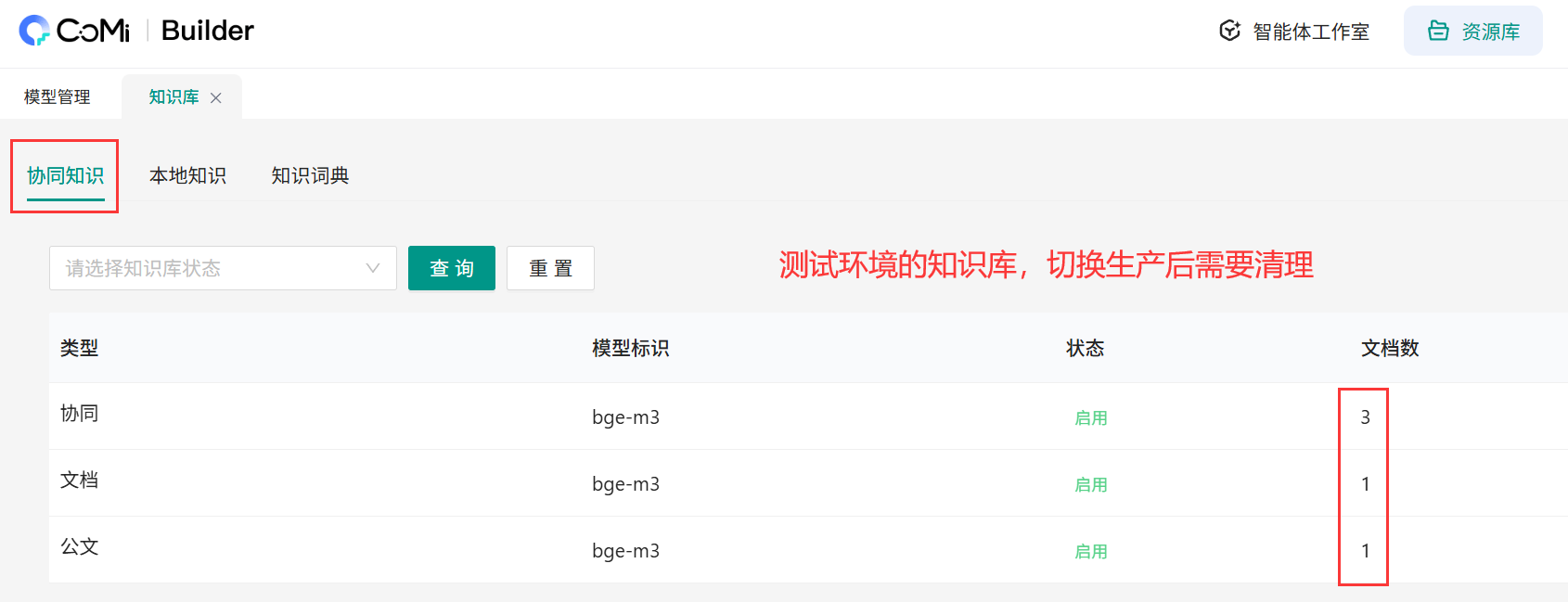Select the 协同 table row
This screenshot has width=1568, height=602.
80,414
